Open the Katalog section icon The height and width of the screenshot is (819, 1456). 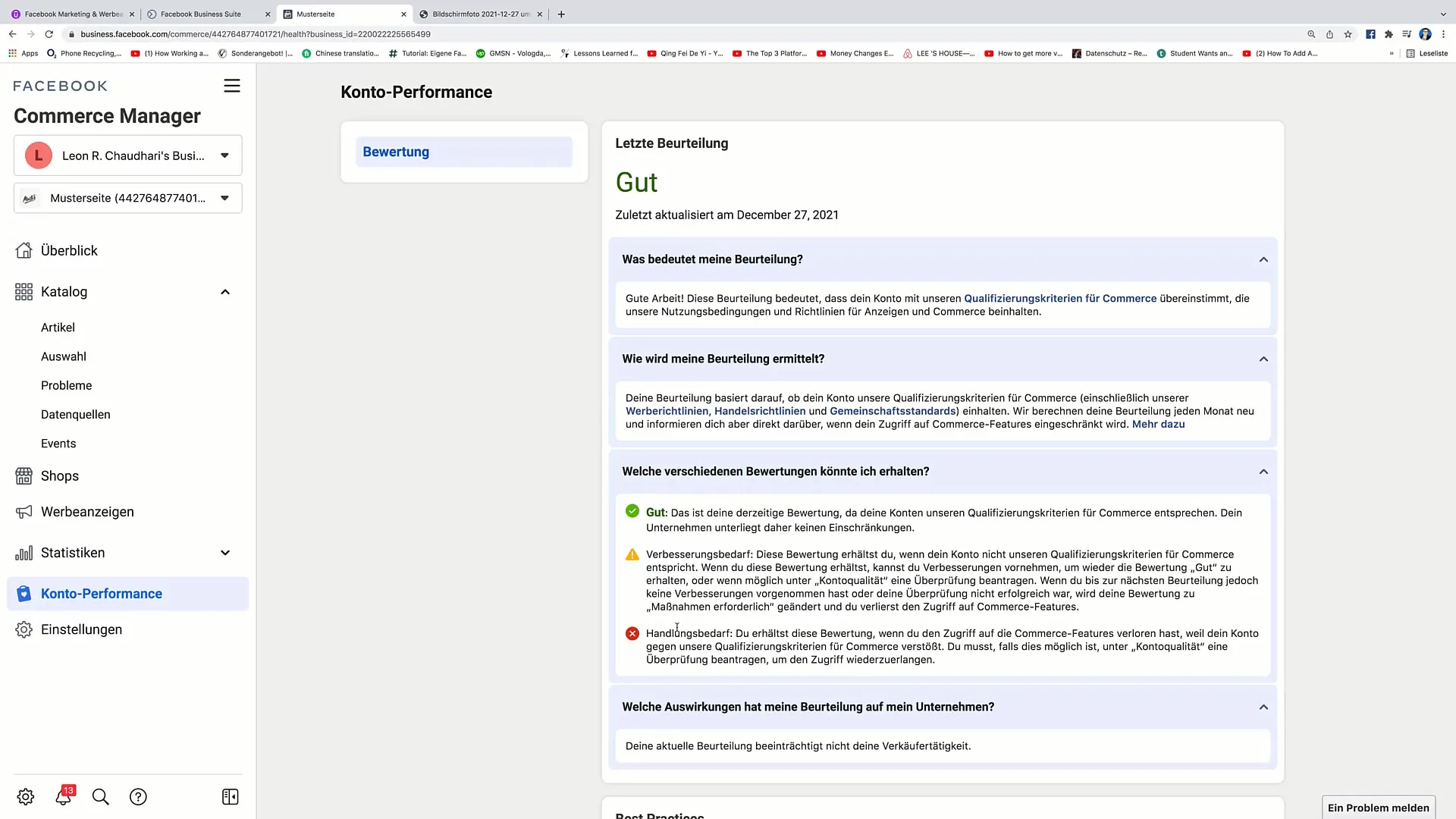[24, 291]
